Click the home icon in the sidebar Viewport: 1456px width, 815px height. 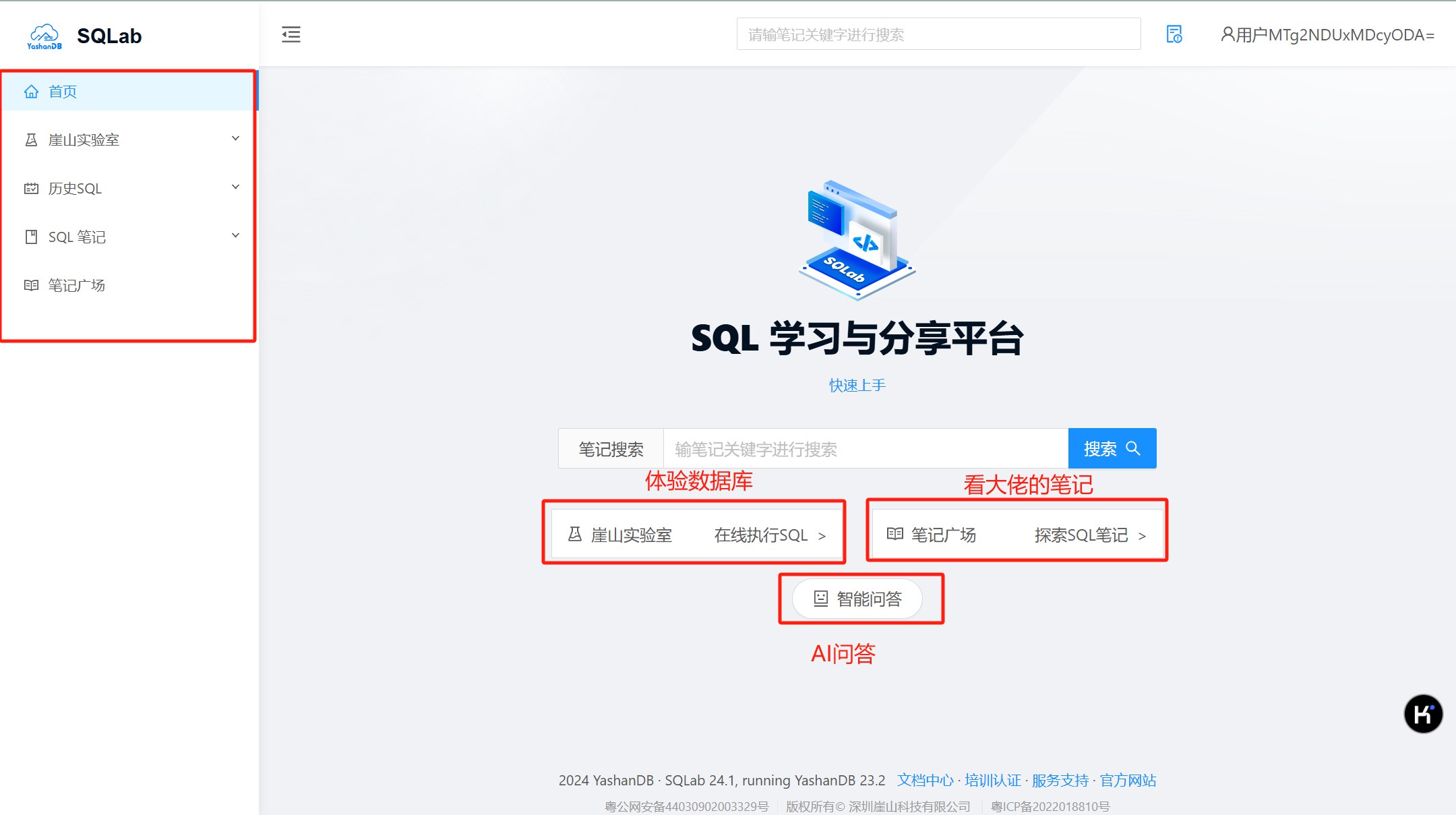[x=31, y=92]
